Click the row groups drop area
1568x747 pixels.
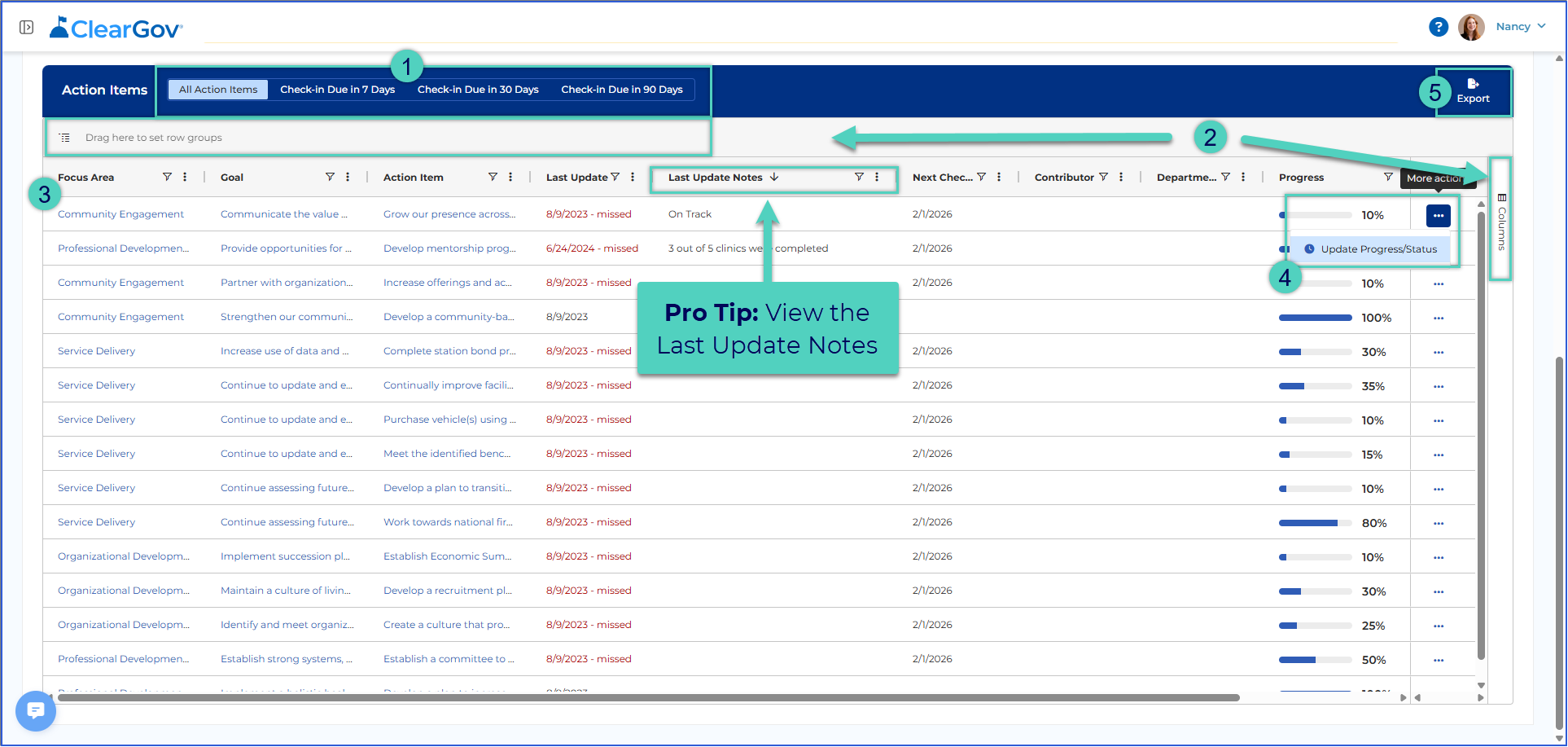[379, 138]
